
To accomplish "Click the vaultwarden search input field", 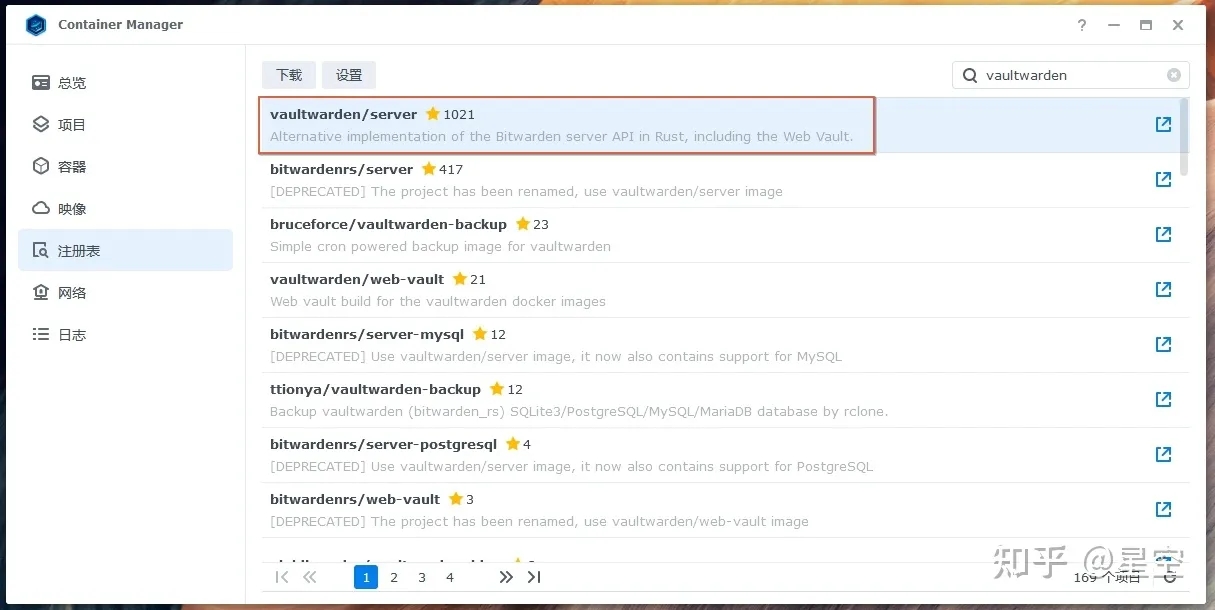I will [x=1070, y=75].
